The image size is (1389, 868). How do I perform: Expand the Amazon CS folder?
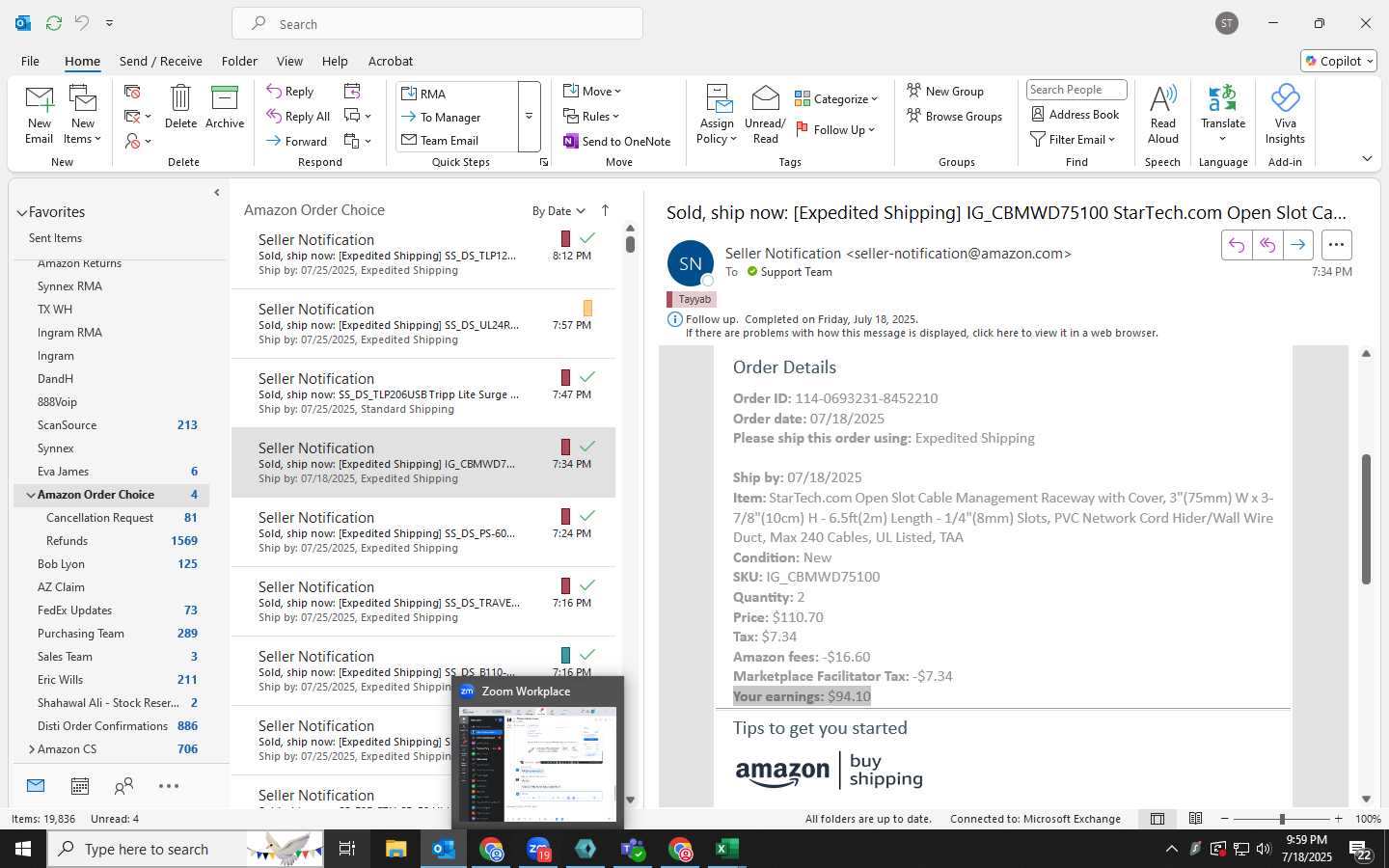point(32,749)
